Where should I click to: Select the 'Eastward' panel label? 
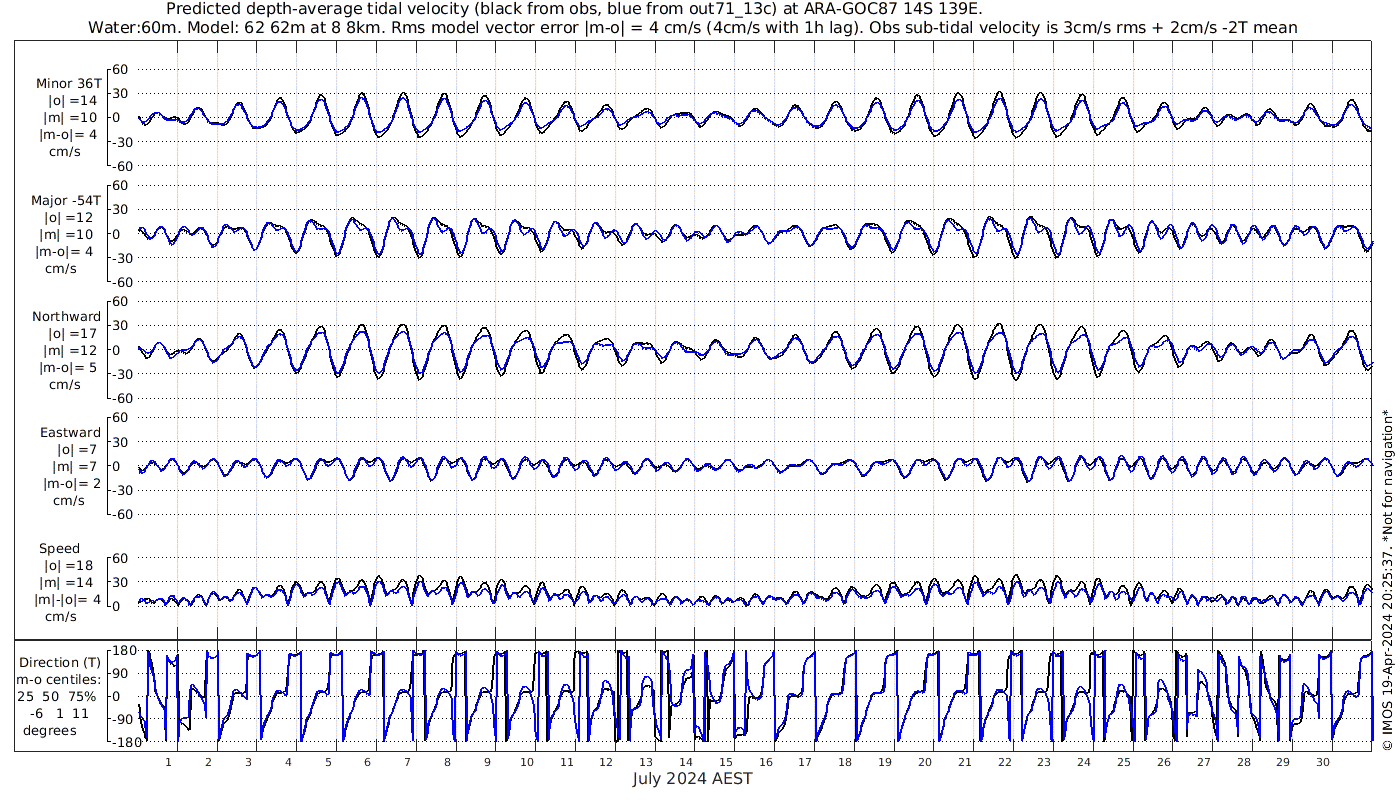pyautogui.click(x=70, y=433)
